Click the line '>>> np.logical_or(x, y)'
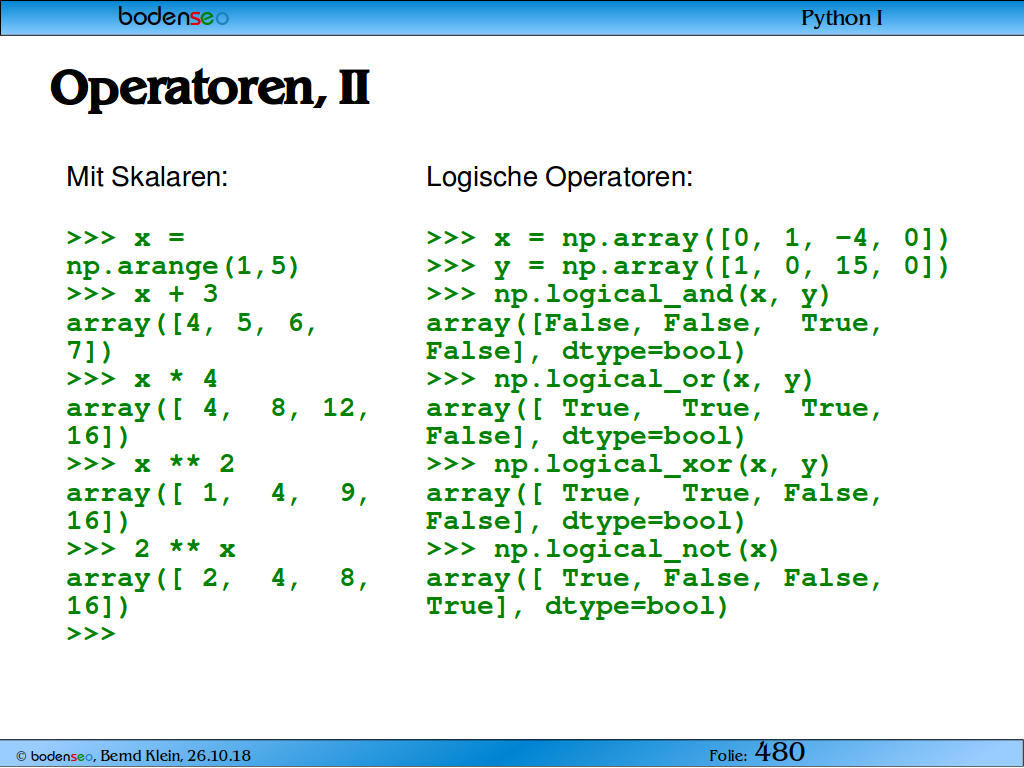This screenshot has width=1024, height=768. [620, 379]
